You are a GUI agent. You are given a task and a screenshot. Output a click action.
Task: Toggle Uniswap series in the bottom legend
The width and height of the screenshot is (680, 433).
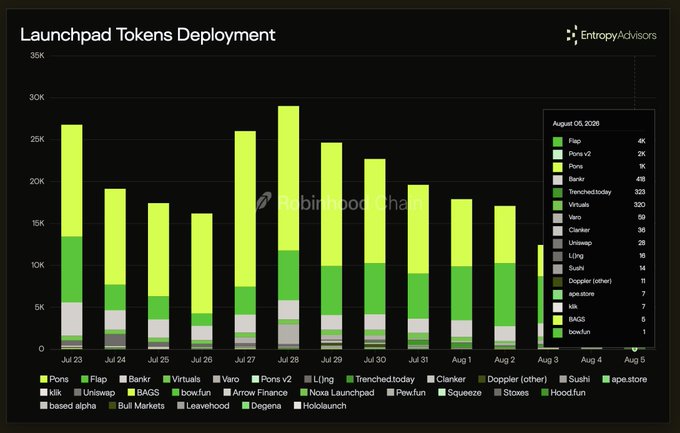95,393
